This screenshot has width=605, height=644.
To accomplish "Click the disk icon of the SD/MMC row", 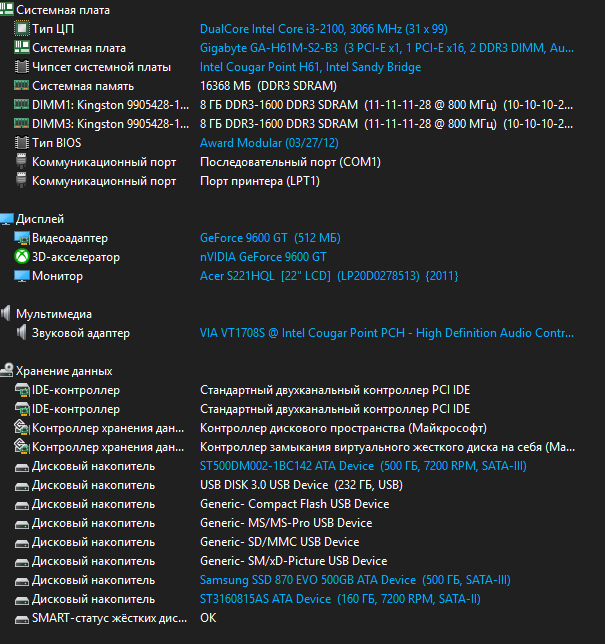I will [22, 543].
